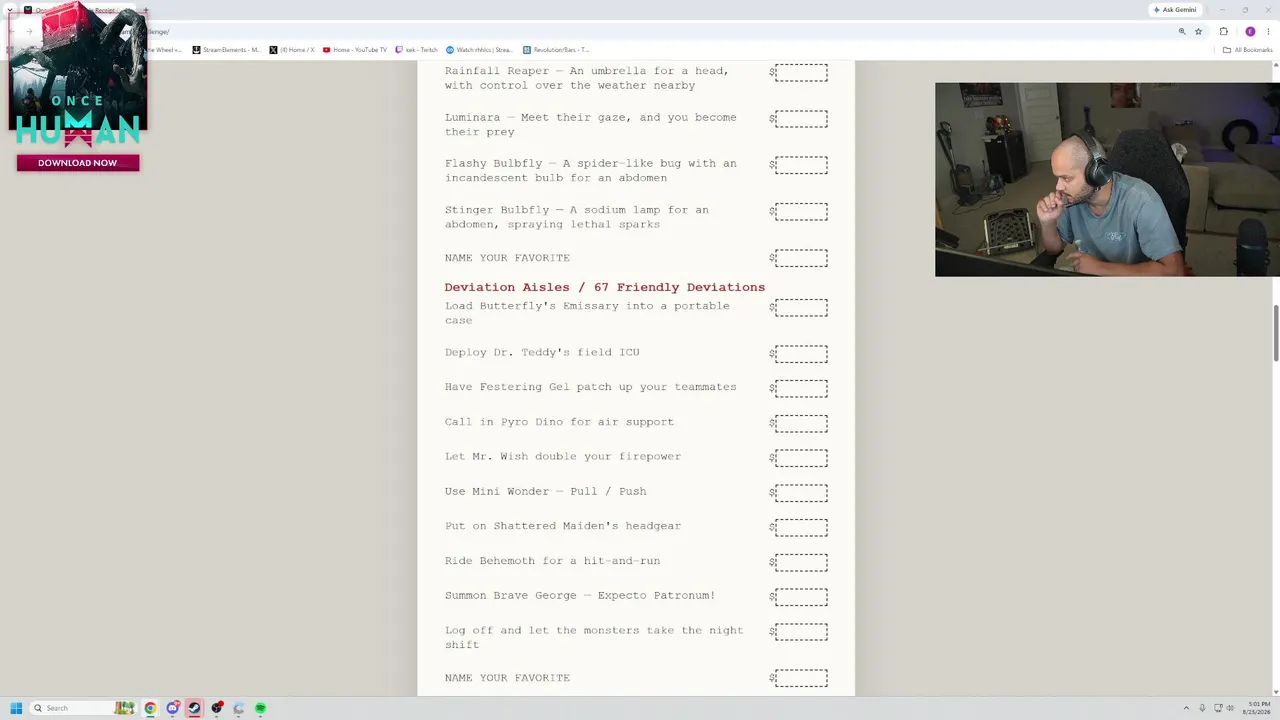Open the Chrome profile avatar
The height and width of the screenshot is (720, 1280).
[1250, 31]
